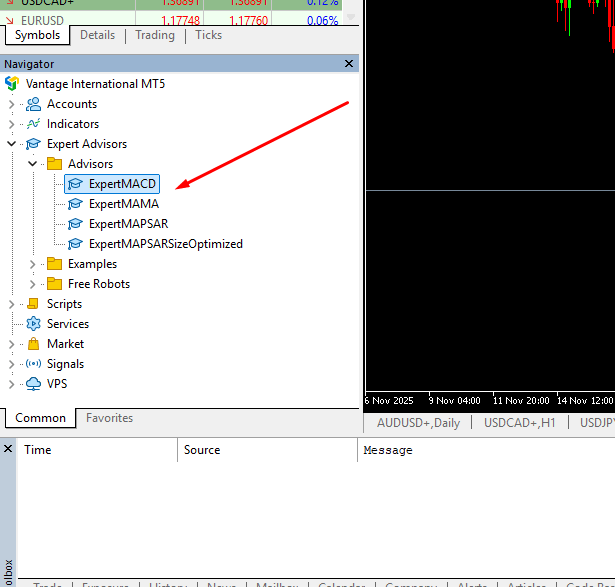The image size is (615, 587).
Task: Click the Indicators chart-line icon
Action: pos(33,124)
